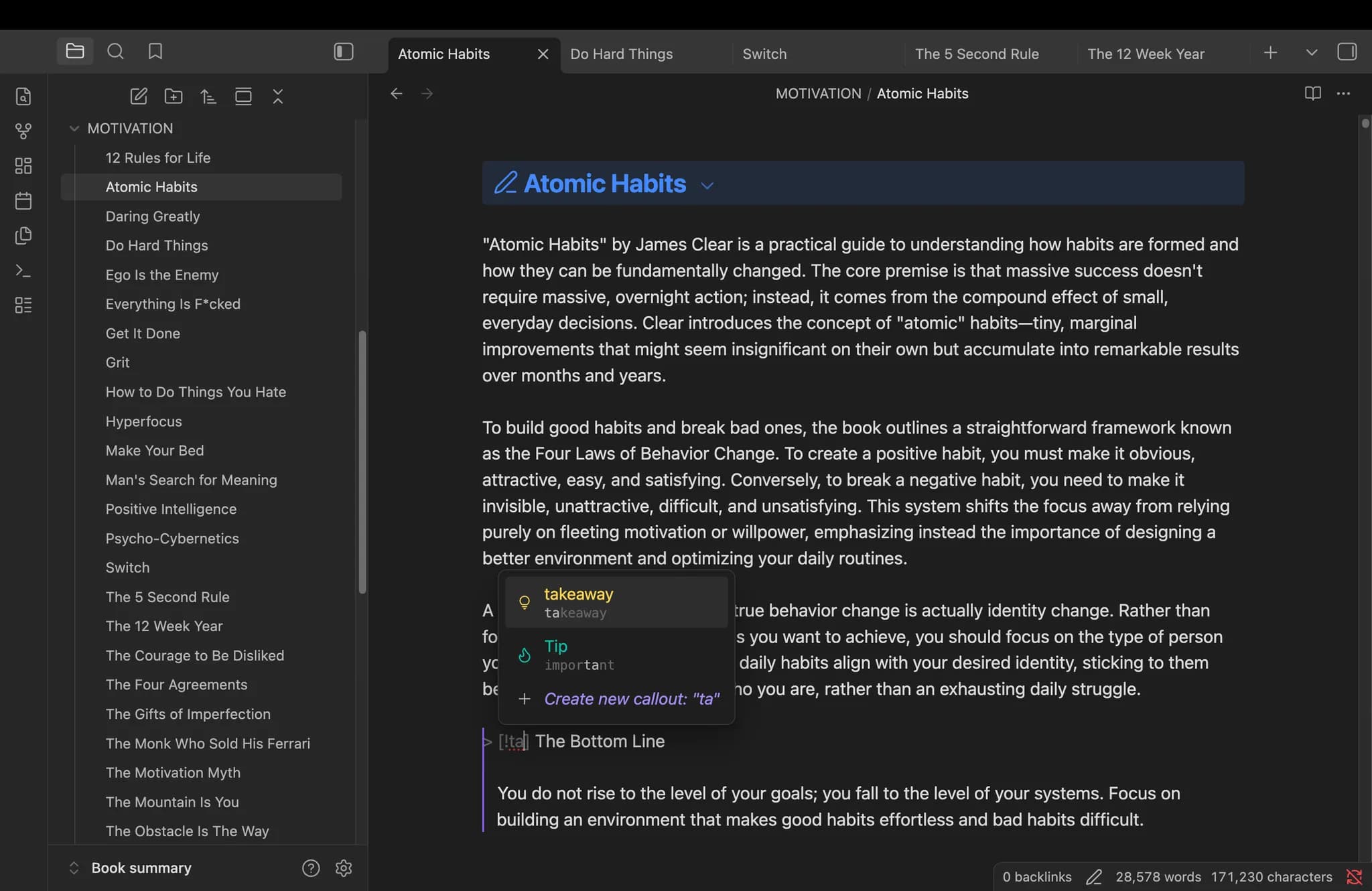Switch to reading view
This screenshot has width=1372, height=891.
point(1313,94)
